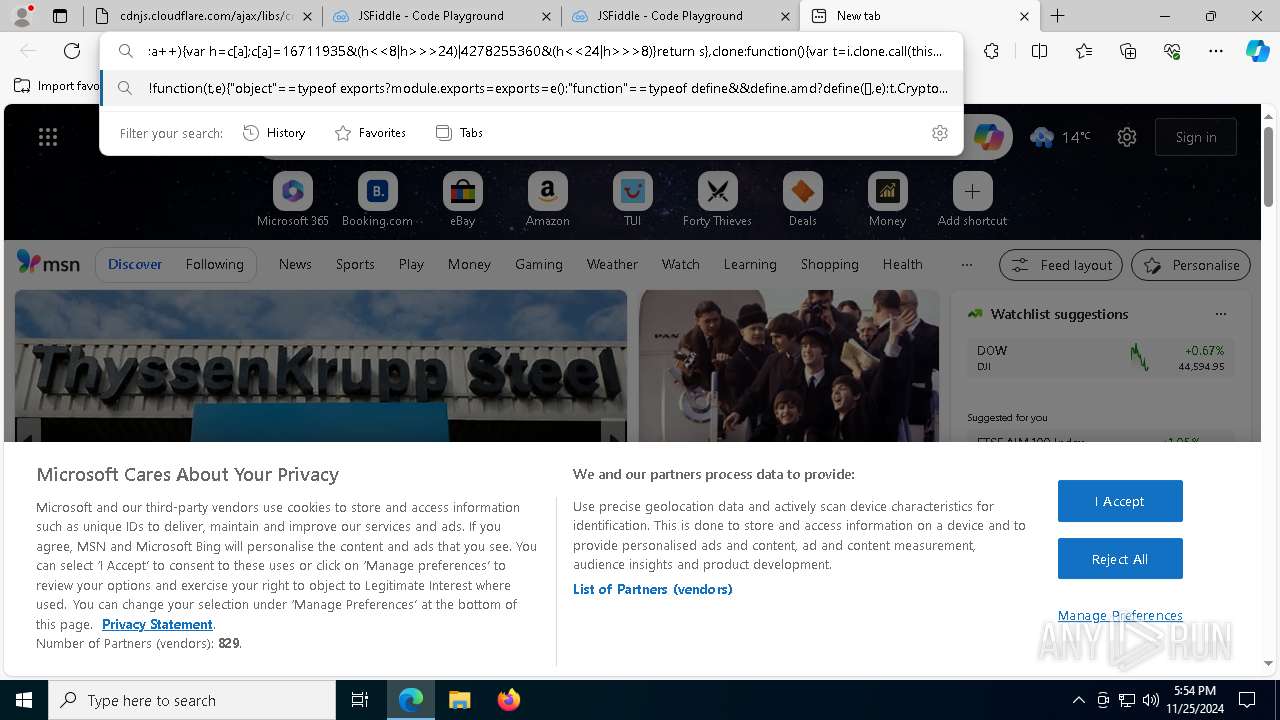Open the Manage Preferences link

1120,615
